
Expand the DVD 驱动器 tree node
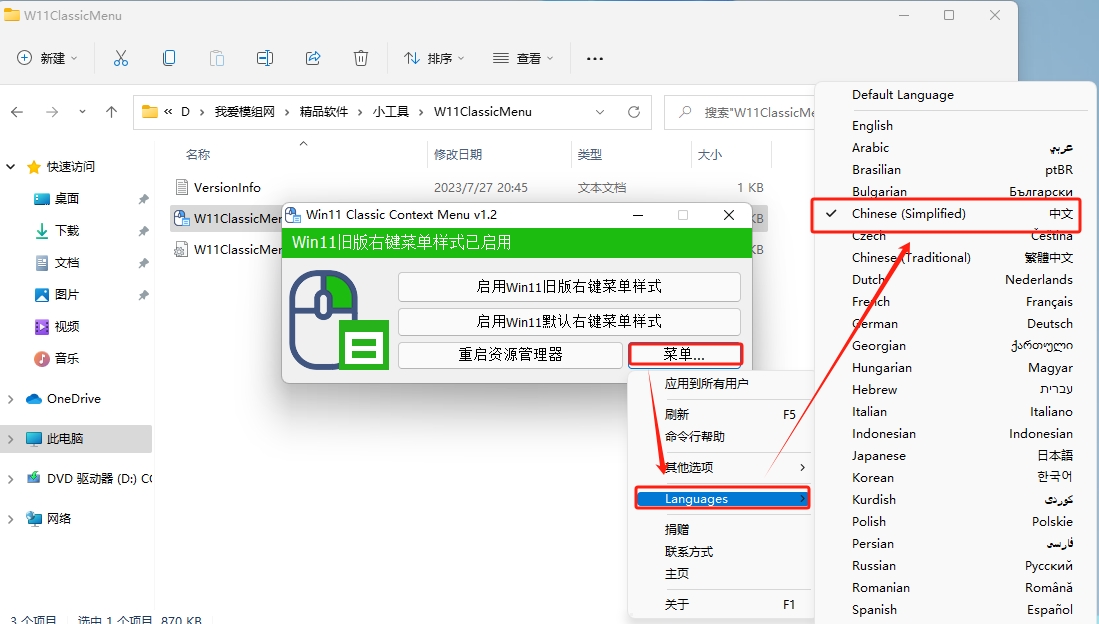click(x=11, y=479)
